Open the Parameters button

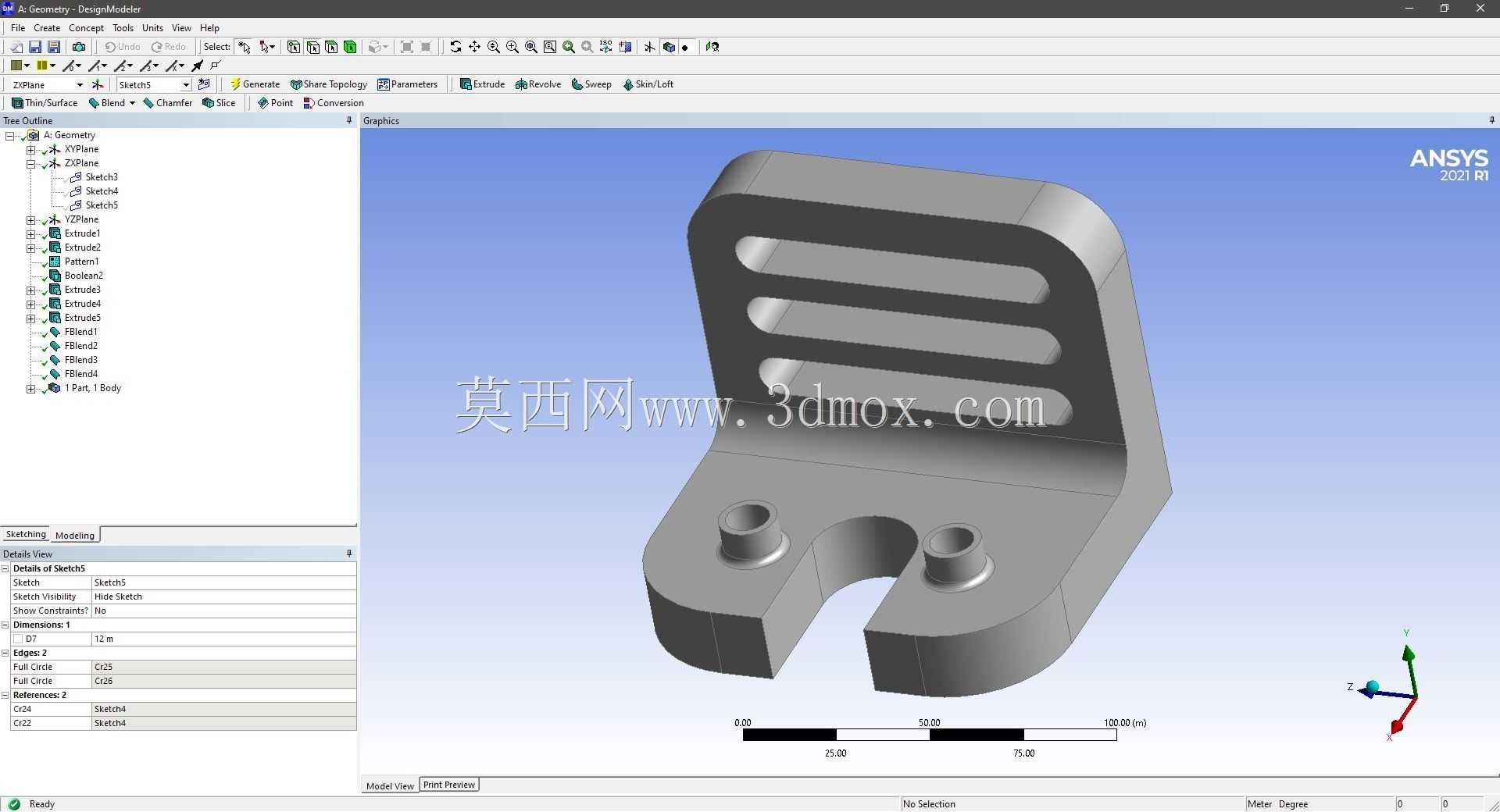[407, 84]
